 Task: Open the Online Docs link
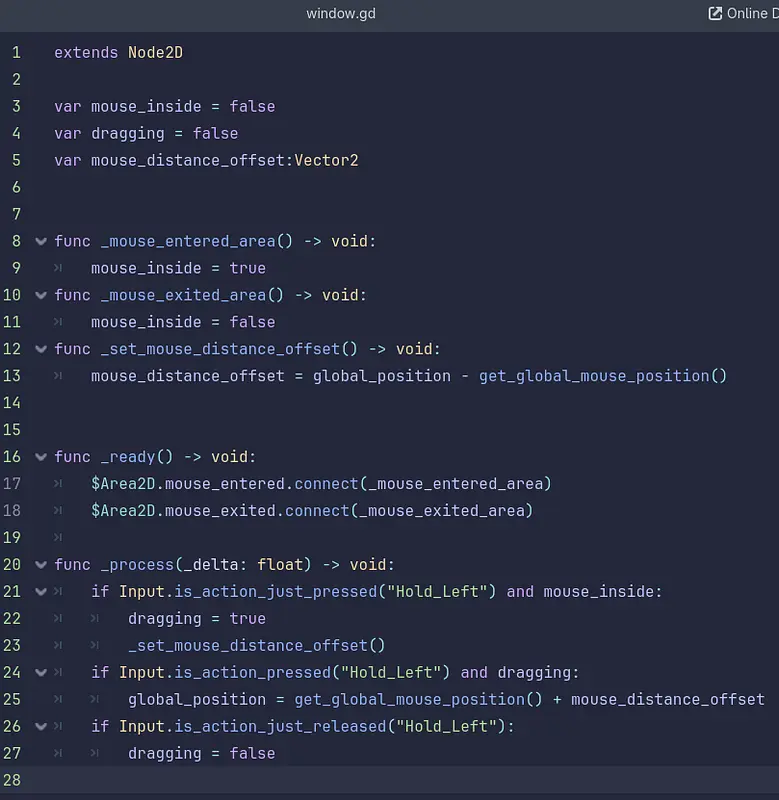tap(750, 13)
